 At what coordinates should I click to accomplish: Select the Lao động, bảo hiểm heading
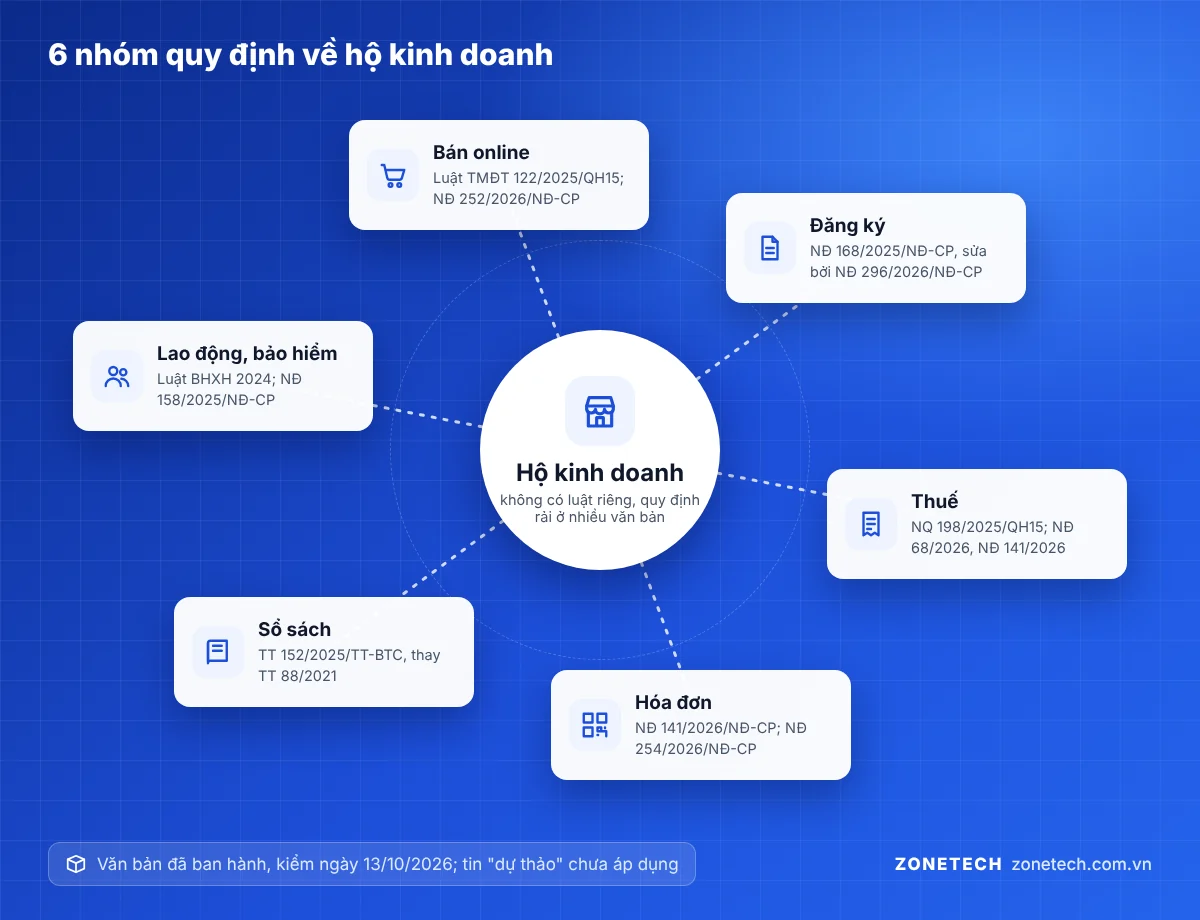(247, 354)
